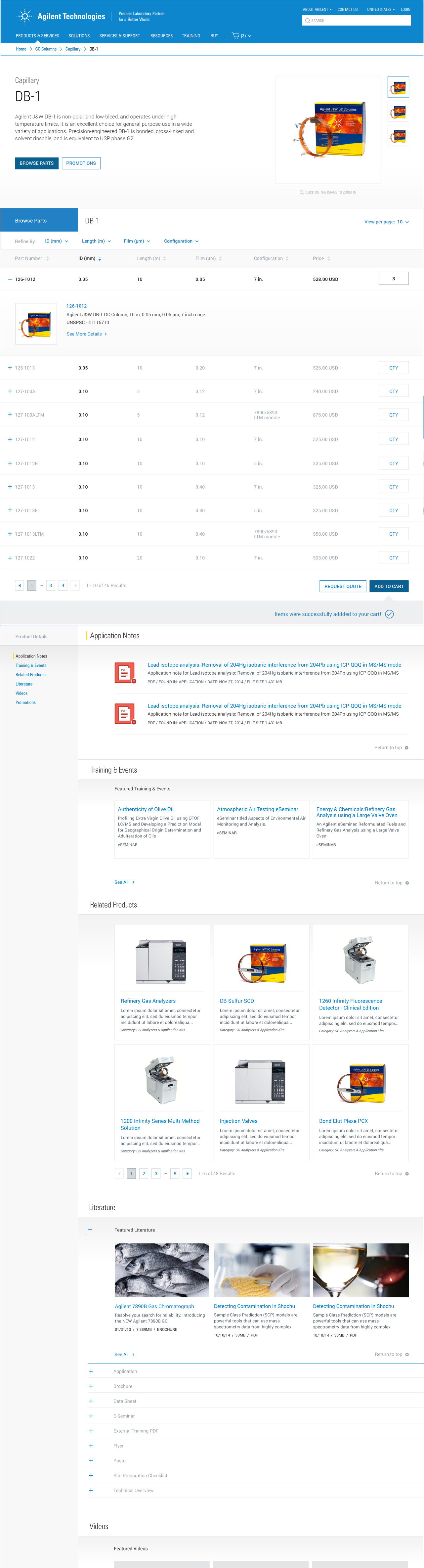The width and height of the screenshot is (424, 1568).
Task: Expand row 127-100A plus icon
Action: click(10, 391)
